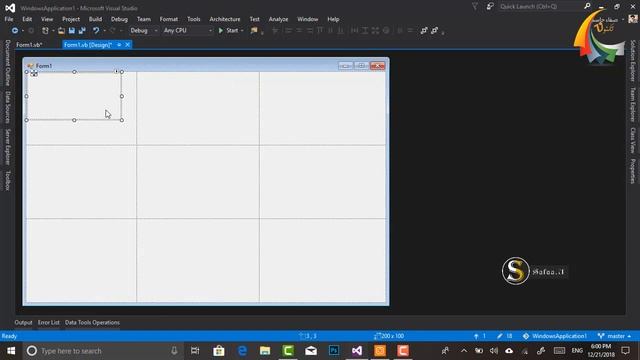
Task: Click the master branch in status bar
Action: point(614,336)
